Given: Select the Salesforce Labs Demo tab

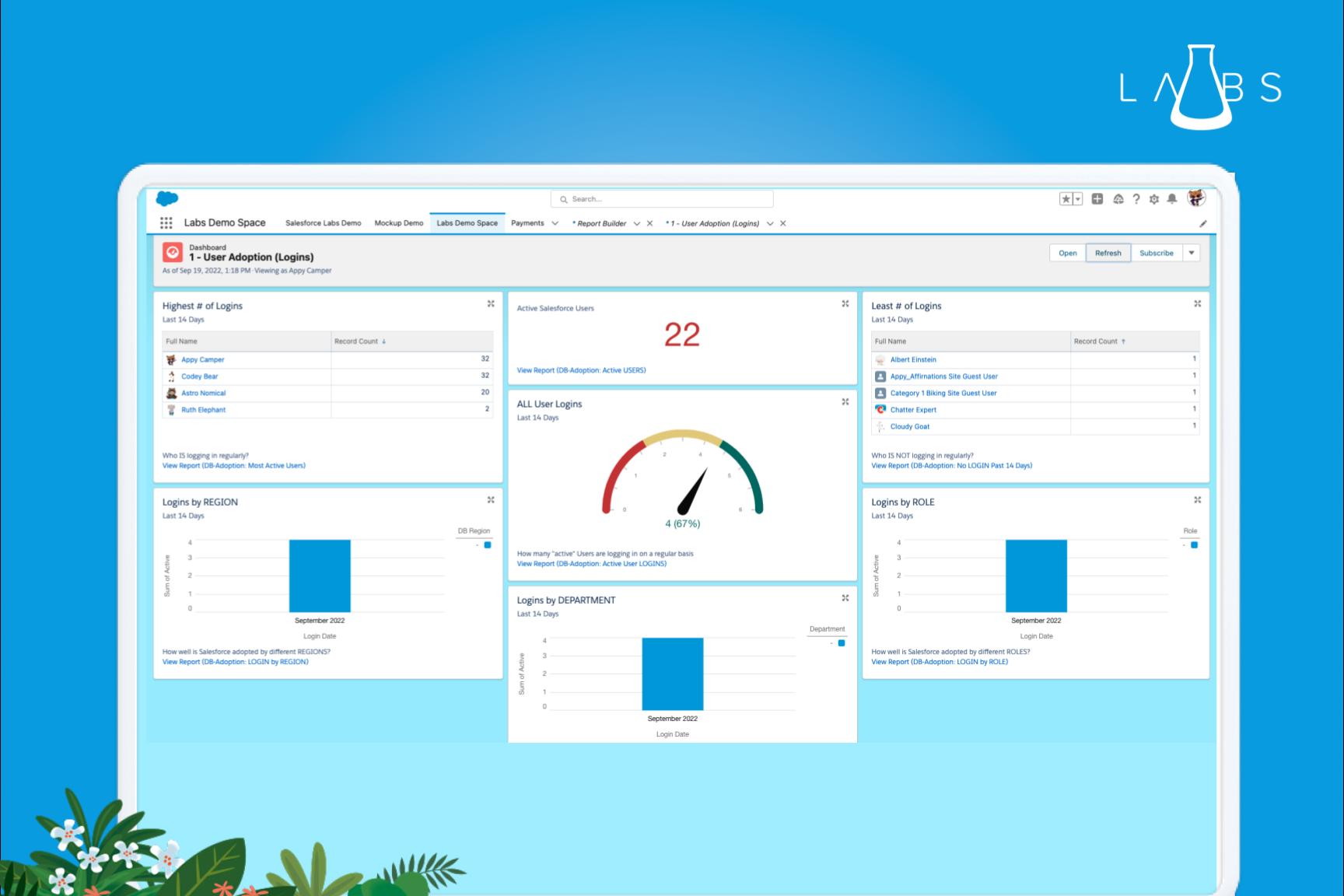Looking at the screenshot, I should tap(323, 223).
